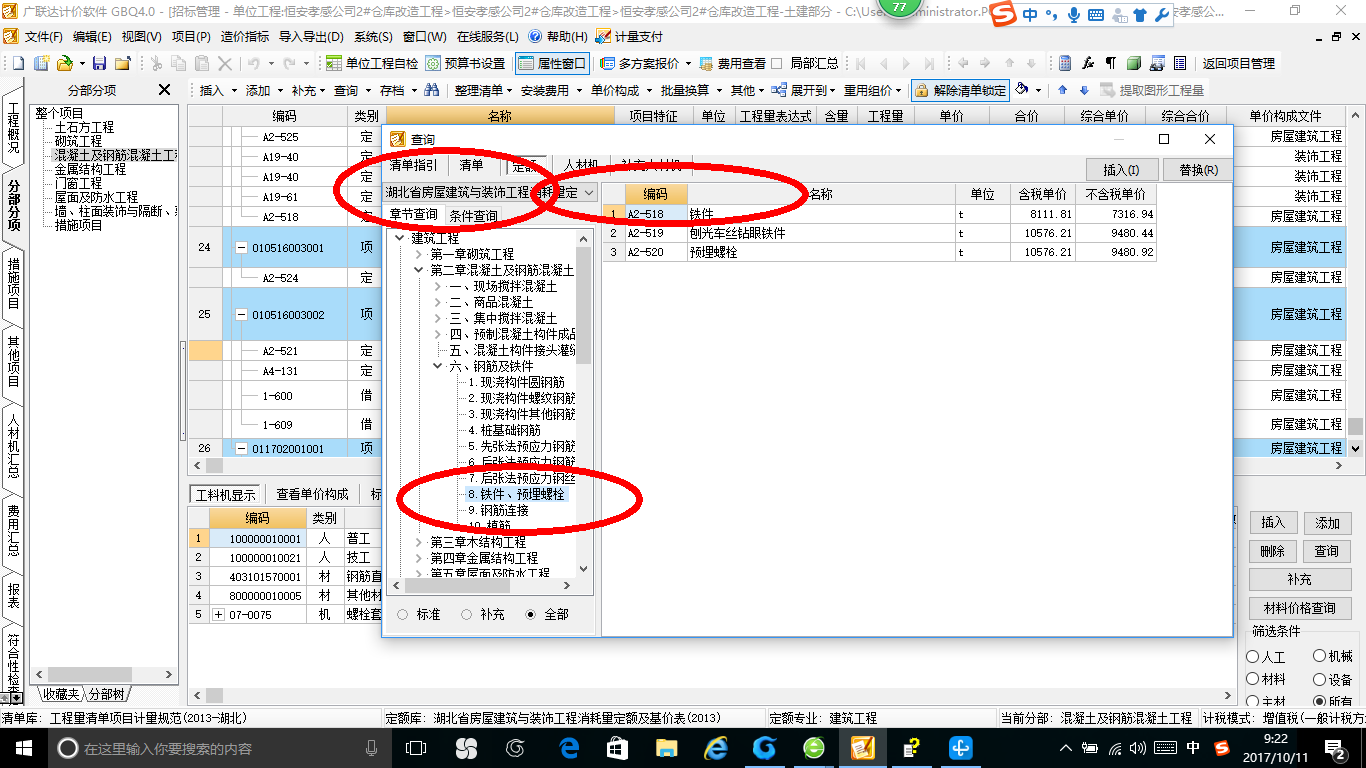Open File Explorer from the taskbar
1366x768 pixels.
point(666,747)
